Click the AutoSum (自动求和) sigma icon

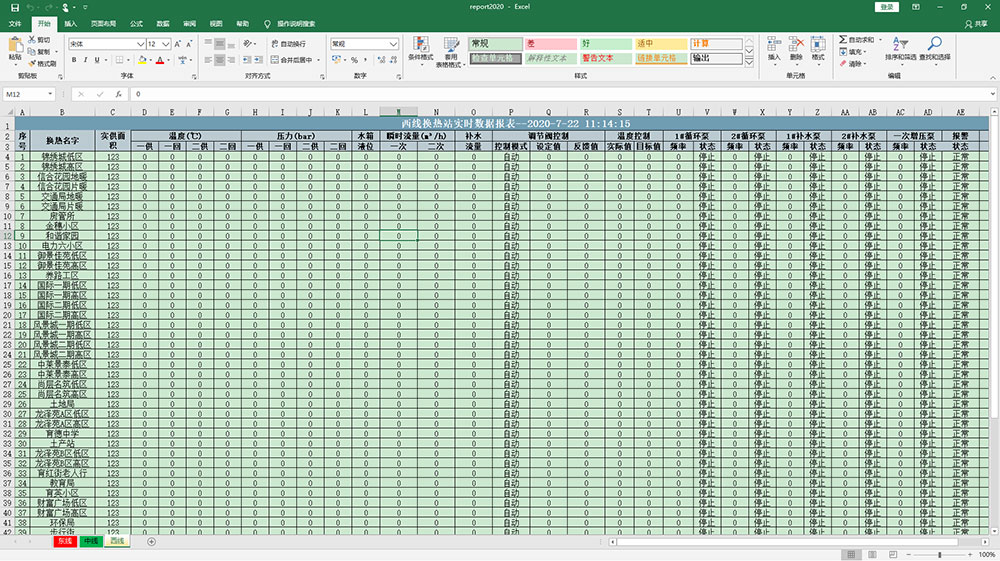[843, 40]
